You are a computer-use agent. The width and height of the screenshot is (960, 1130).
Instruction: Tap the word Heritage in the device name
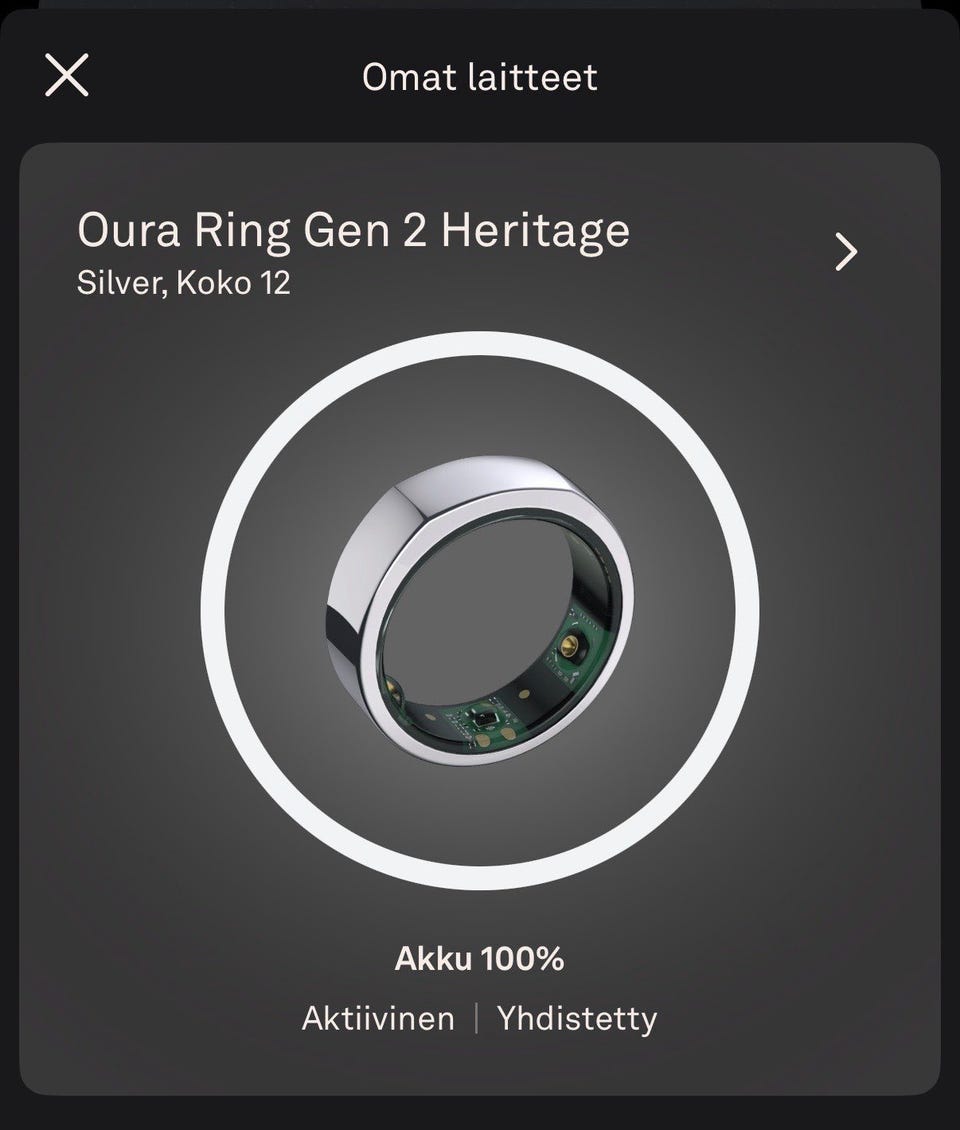click(535, 230)
